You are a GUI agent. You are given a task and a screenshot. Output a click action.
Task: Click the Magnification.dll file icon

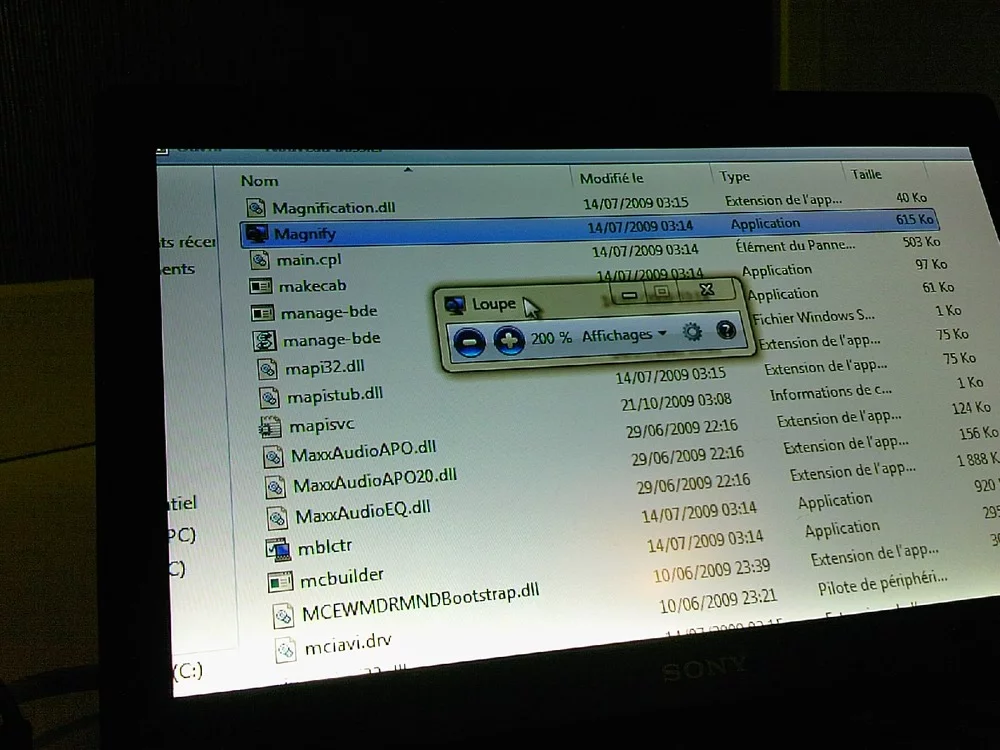point(256,207)
